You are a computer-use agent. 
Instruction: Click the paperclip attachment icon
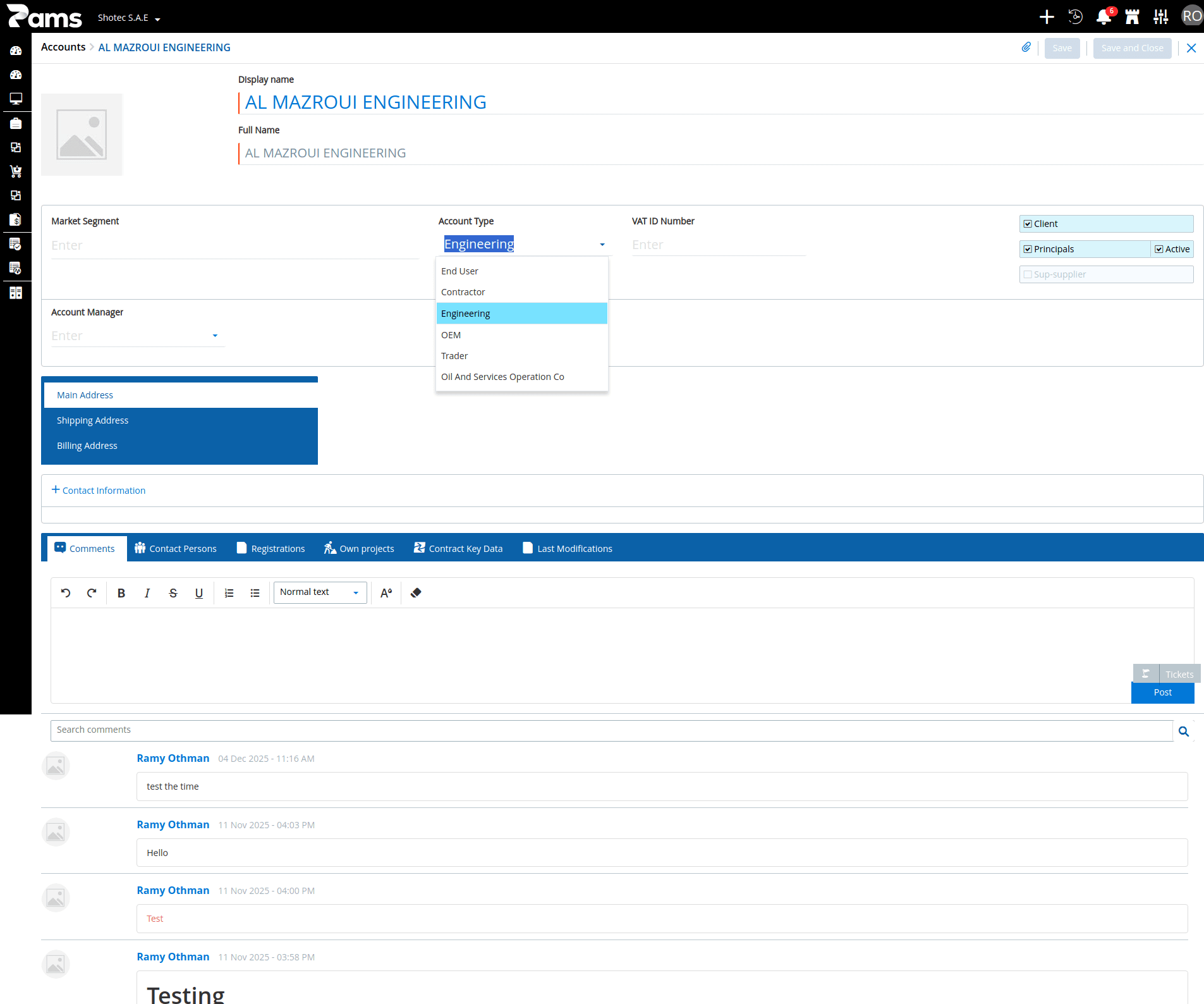pos(1026,47)
